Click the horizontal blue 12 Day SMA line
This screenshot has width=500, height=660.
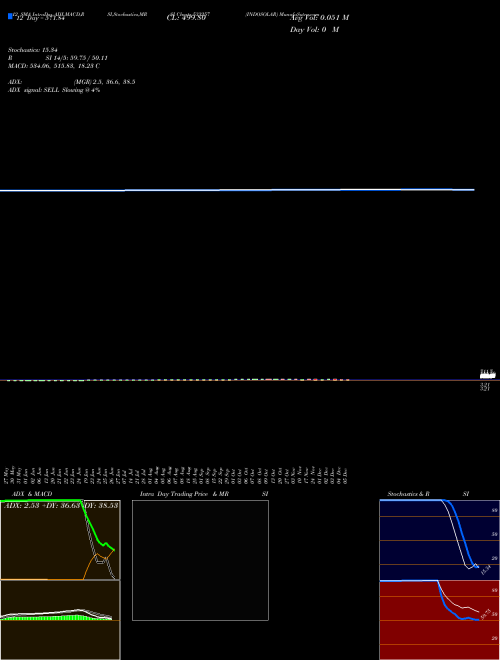[237, 190]
